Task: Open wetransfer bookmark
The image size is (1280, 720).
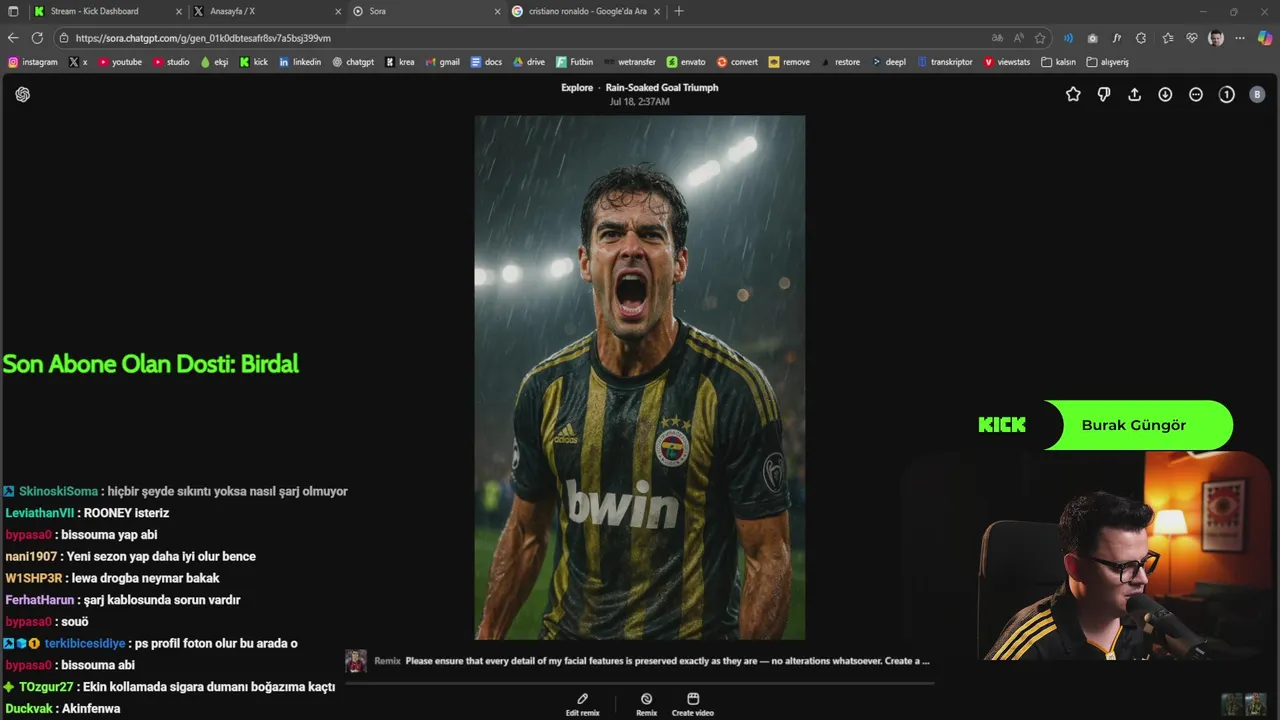Action: (x=630, y=62)
